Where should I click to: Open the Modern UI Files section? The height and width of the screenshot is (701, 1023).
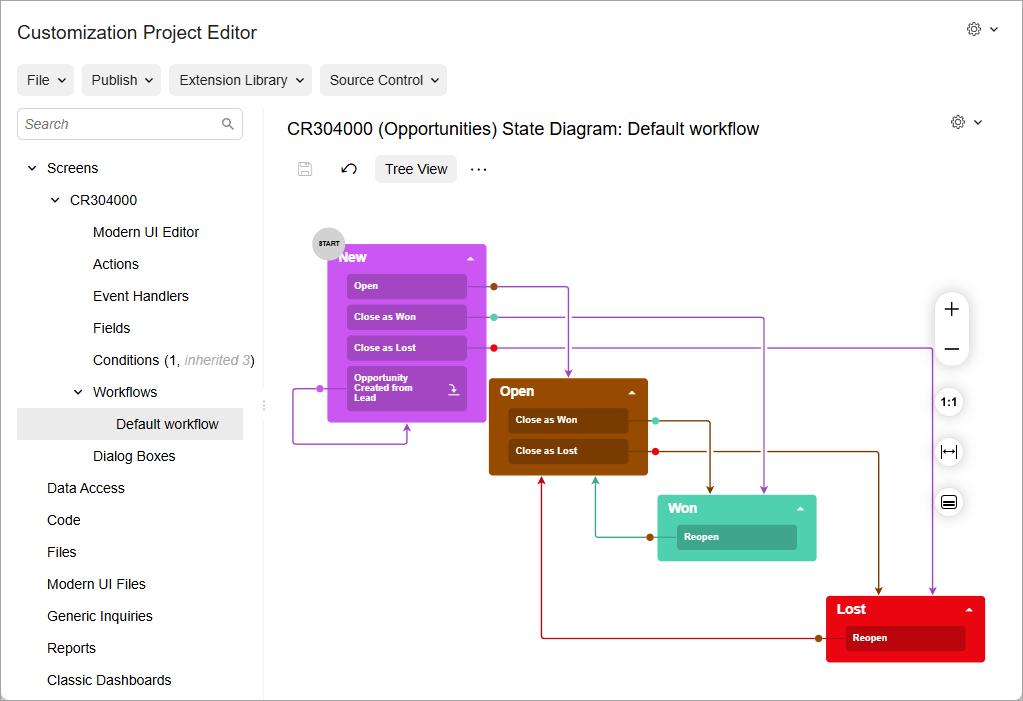[x=96, y=584]
